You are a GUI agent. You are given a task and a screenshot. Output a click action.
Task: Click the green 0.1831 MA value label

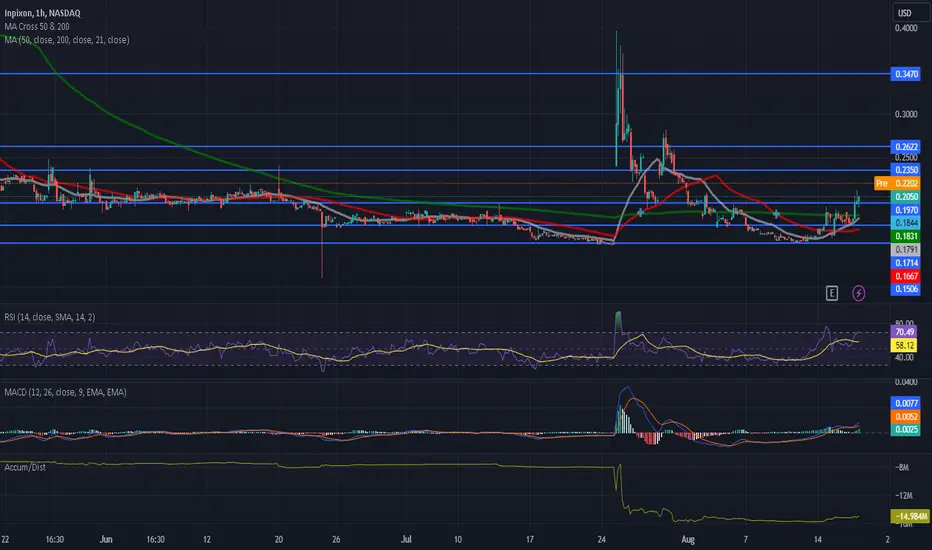click(x=906, y=236)
